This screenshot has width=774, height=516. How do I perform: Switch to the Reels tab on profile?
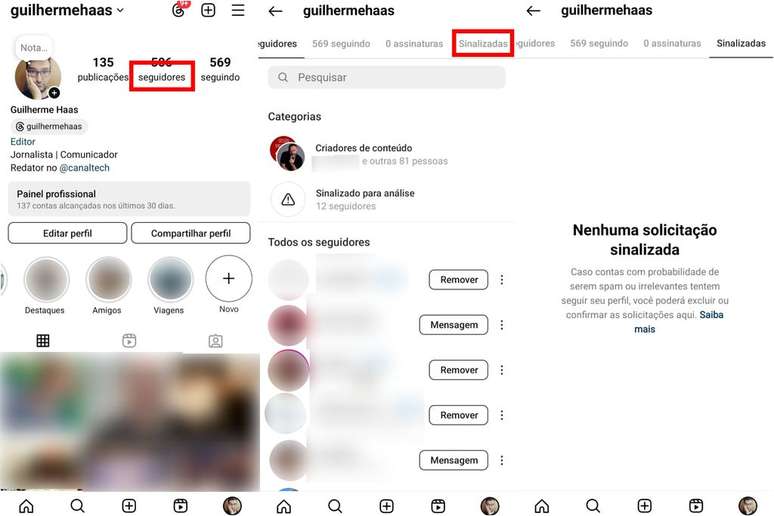click(129, 341)
